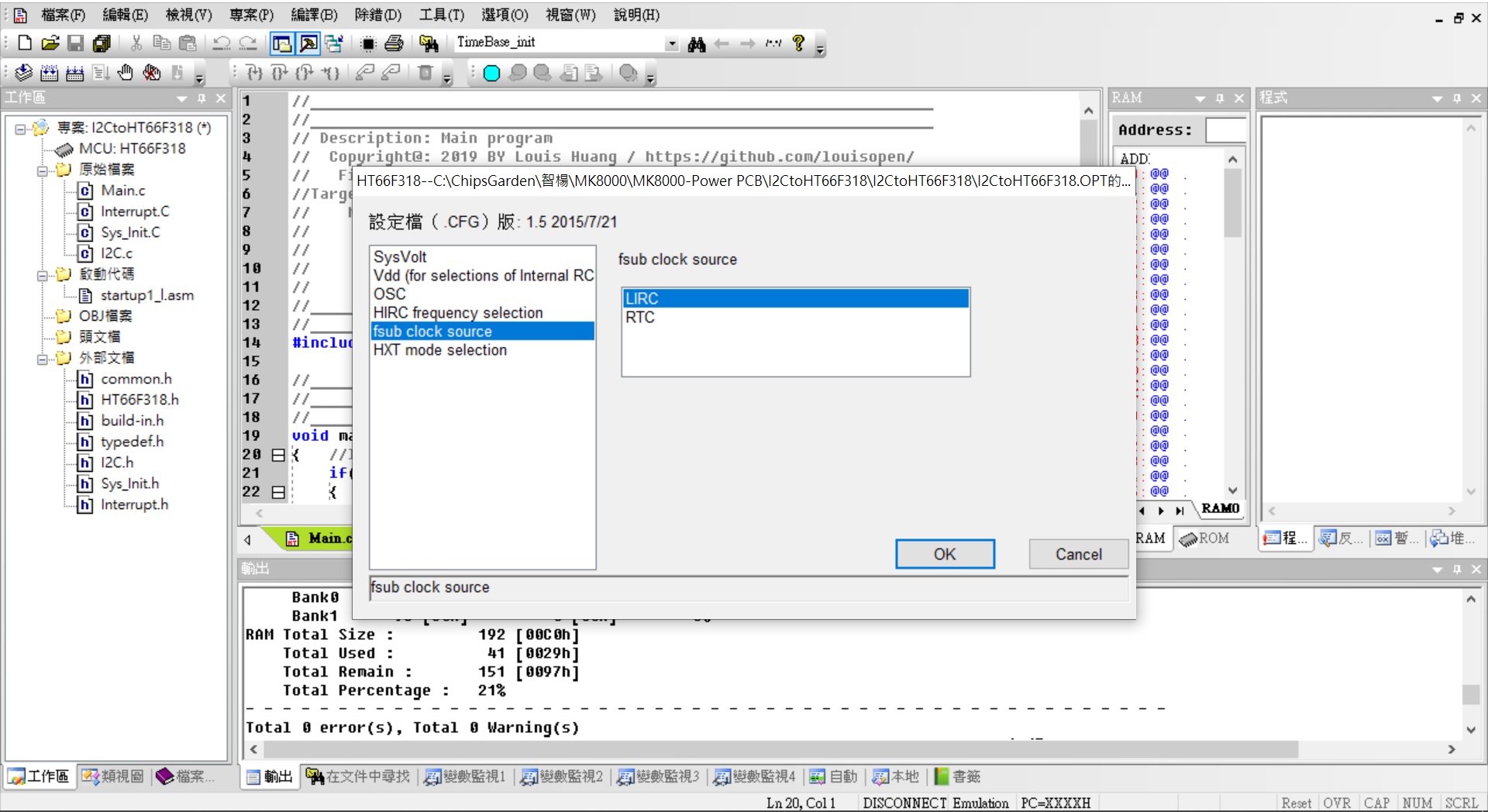Open the RAM panel dropdown arrow
Screen dimensions: 1488x812
[x=1200, y=98]
